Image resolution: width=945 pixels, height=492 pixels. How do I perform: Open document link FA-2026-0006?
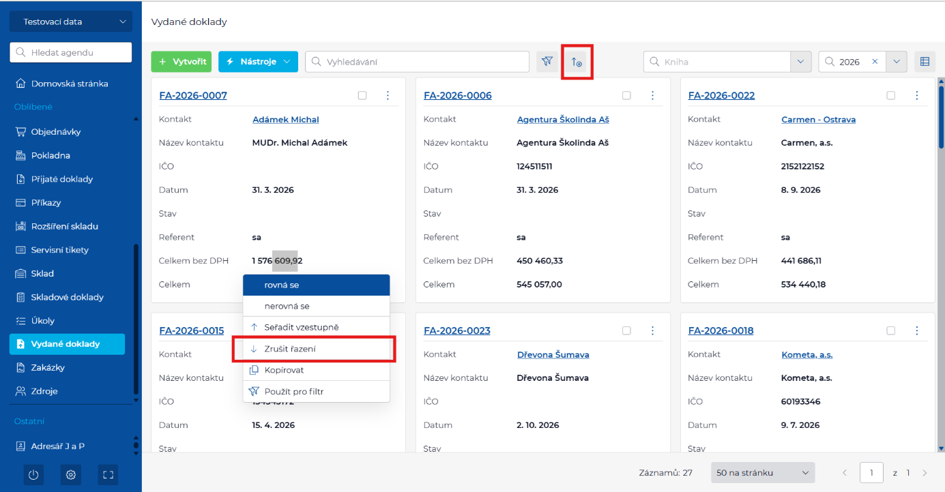point(457,95)
